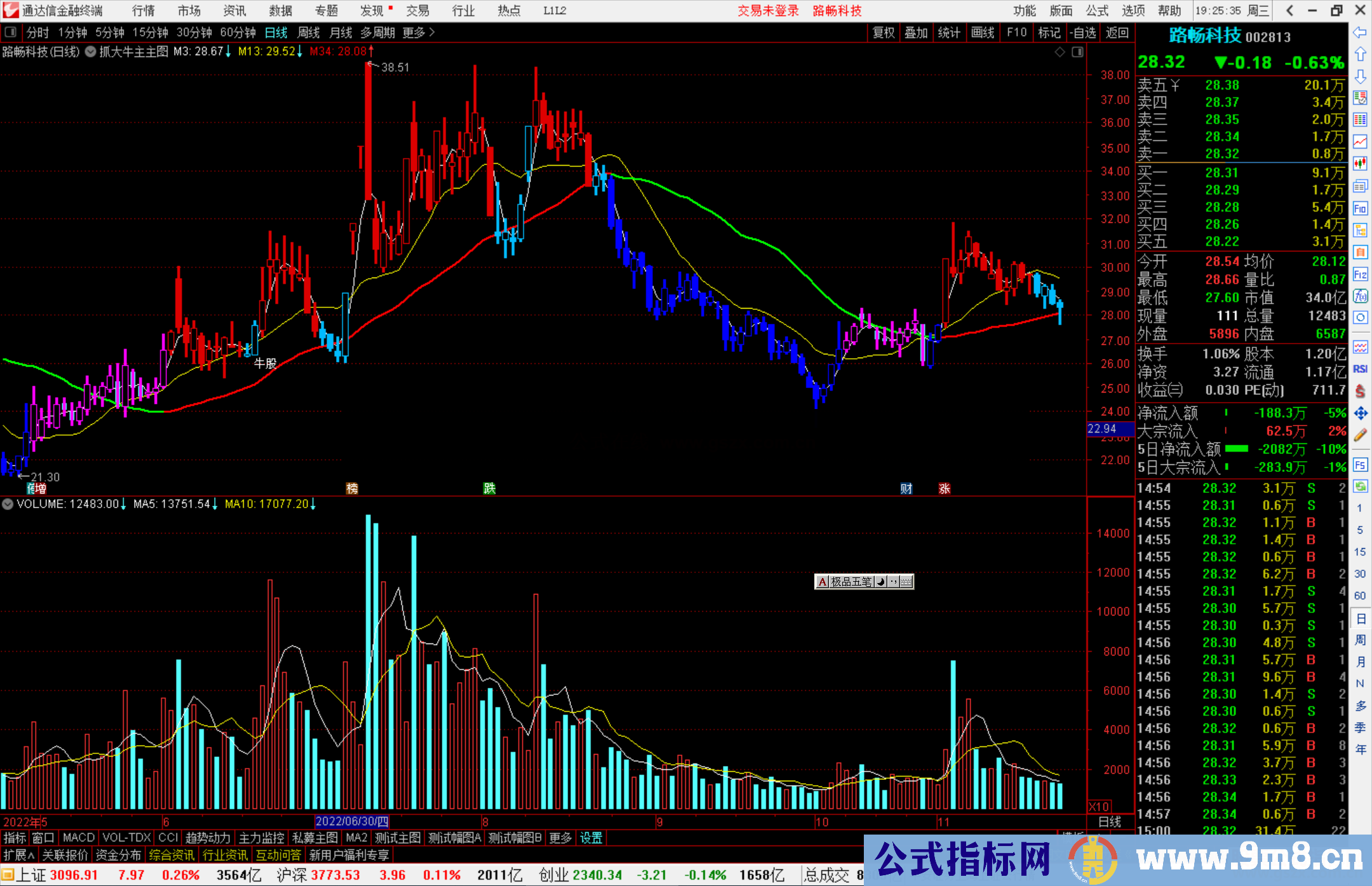Click the RSI indicator icon in sidebar
This screenshot has width=1372, height=886.
[x=1360, y=369]
